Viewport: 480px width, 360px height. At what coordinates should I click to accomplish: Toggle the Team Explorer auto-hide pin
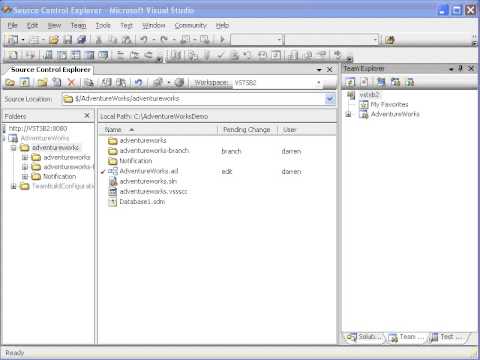(x=460, y=68)
